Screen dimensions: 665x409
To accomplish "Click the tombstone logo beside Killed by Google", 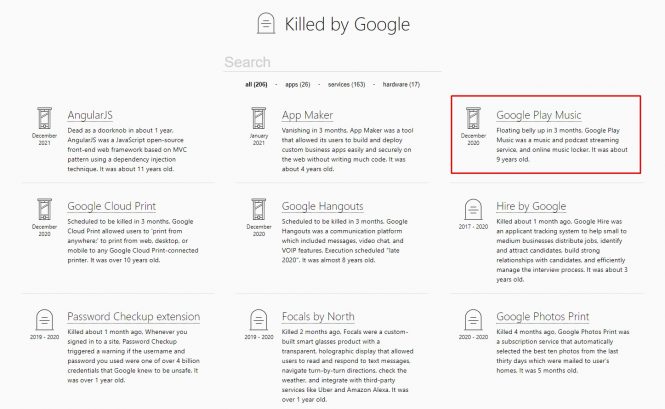I will (x=265, y=23).
